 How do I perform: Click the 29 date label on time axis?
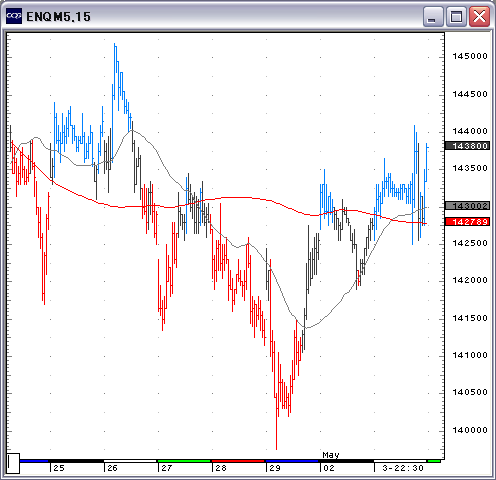tap(275, 468)
